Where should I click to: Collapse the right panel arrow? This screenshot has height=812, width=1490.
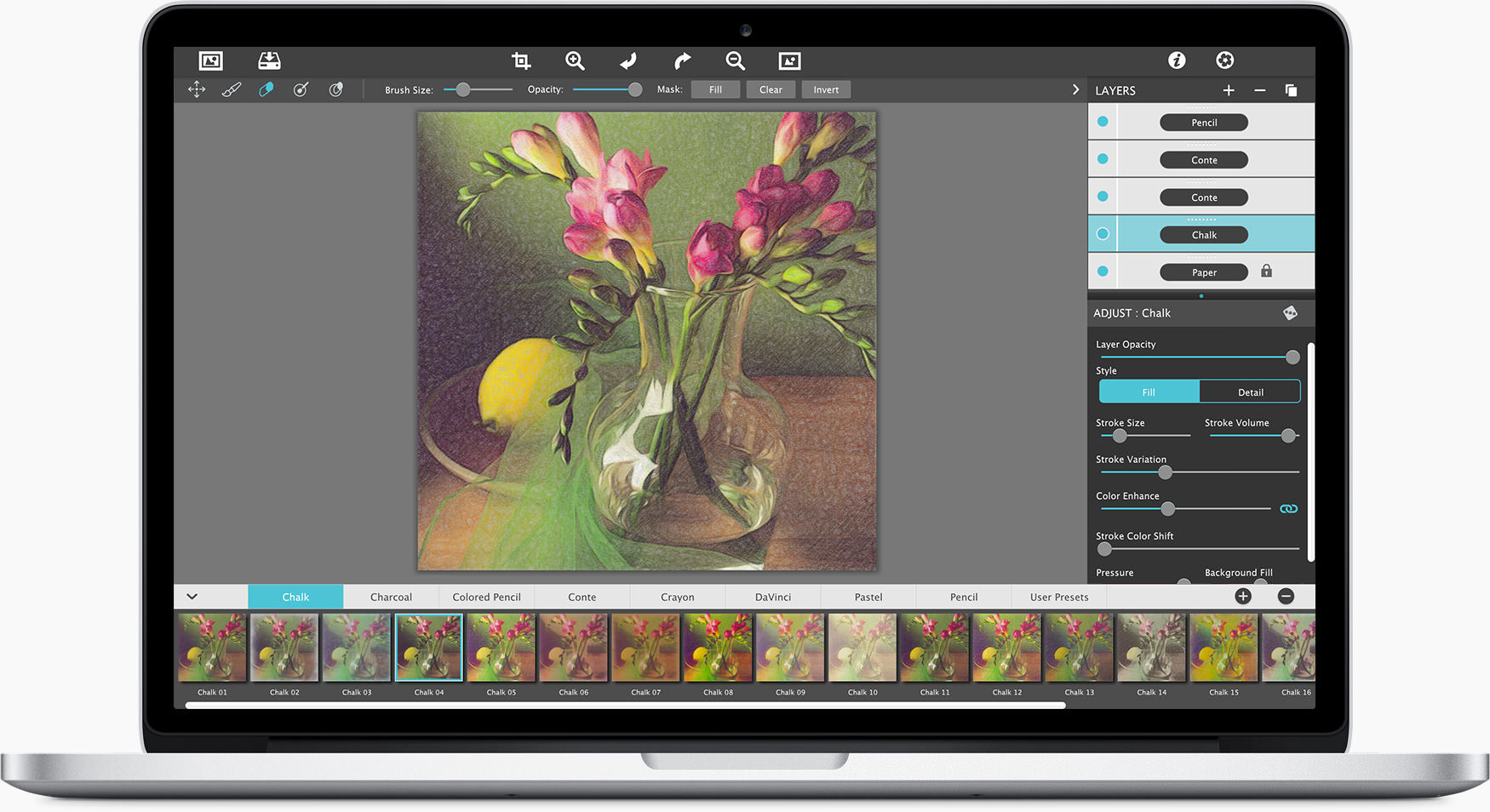(x=1075, y=89)
